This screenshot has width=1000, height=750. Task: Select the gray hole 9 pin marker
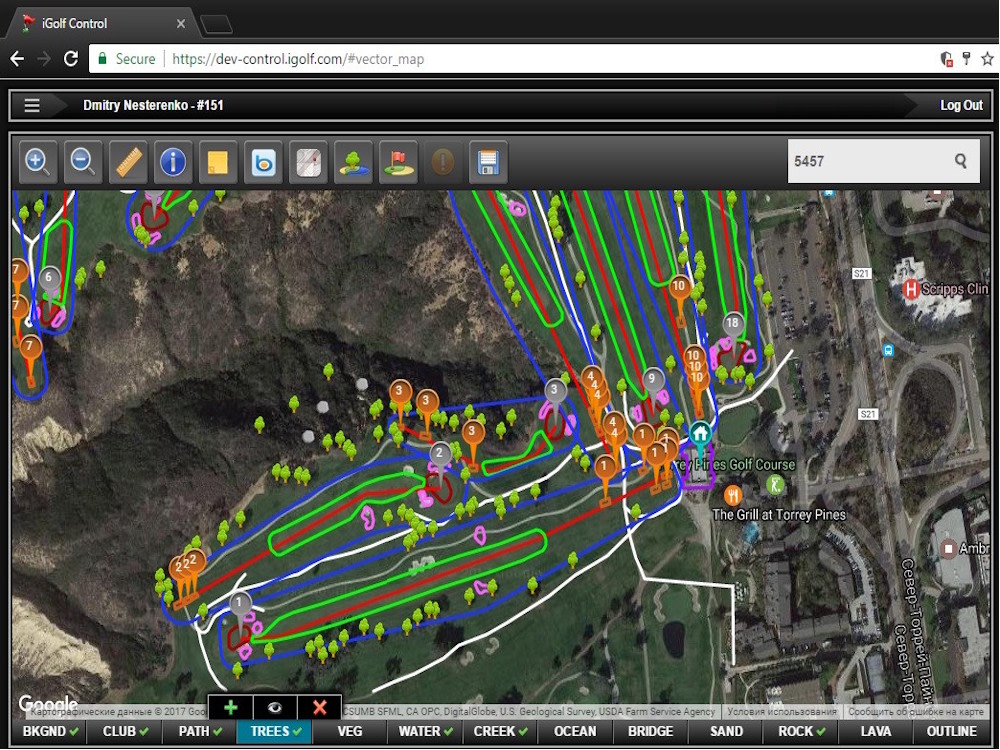651,381
